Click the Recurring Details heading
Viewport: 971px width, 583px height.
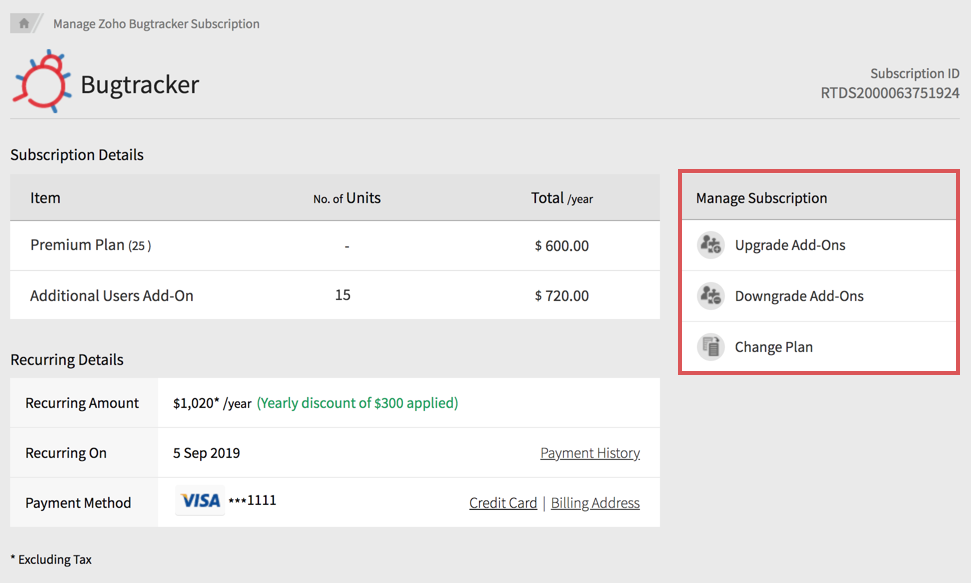pyautogui.click(x=67, y=360)
